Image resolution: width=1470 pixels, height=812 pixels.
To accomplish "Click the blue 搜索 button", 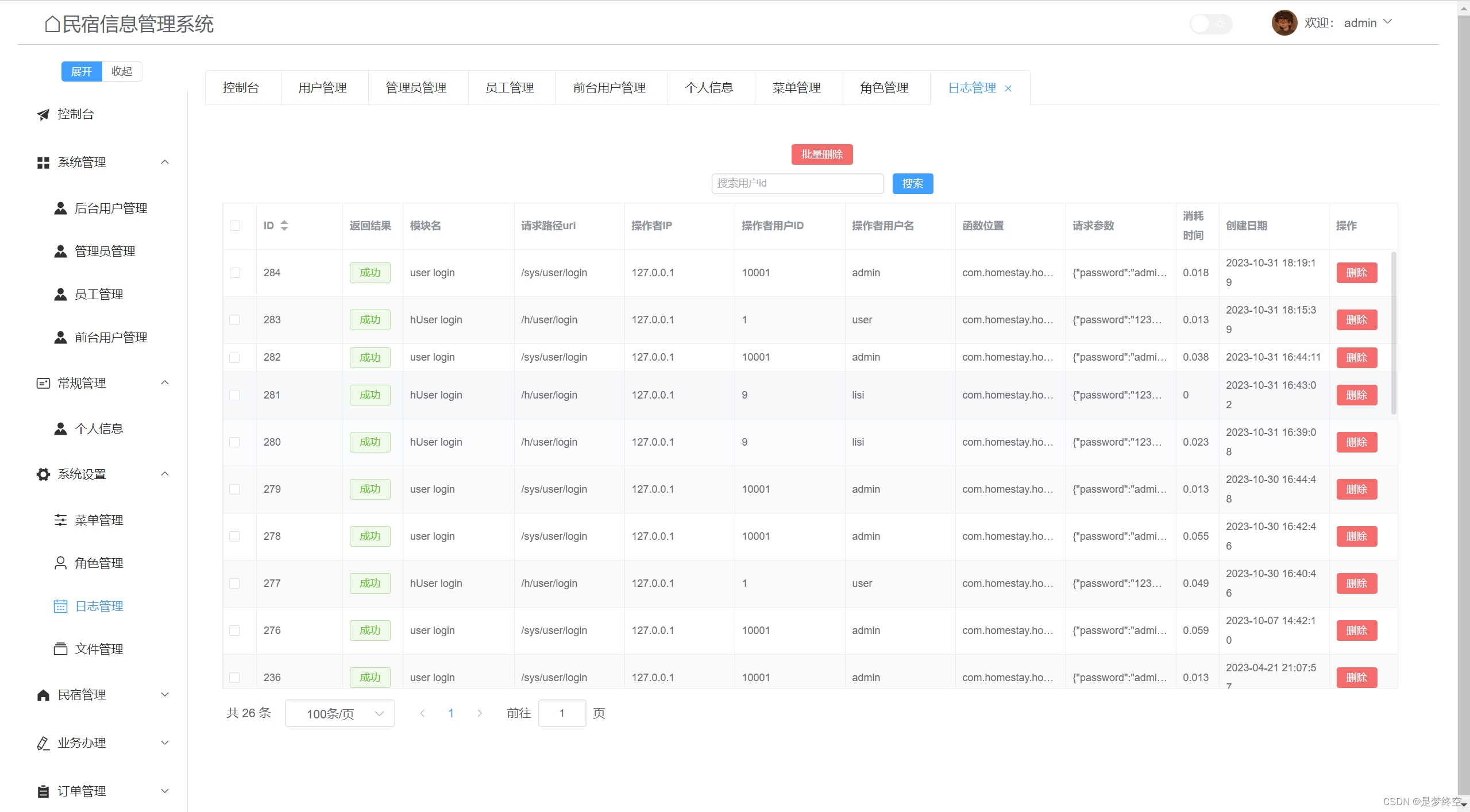I will pyautogui.click(x=913, y=184).
